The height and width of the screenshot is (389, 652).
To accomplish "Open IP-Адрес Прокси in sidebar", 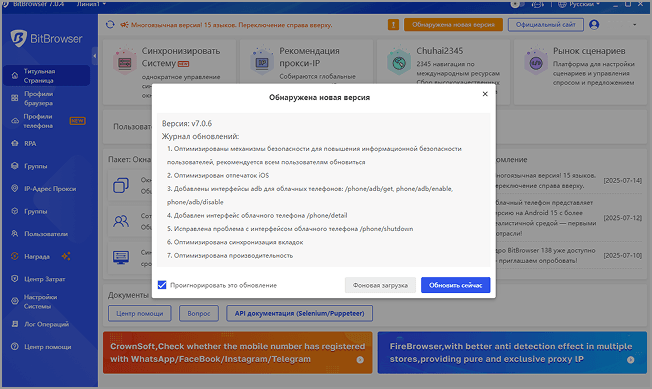I will pos(46,189).
